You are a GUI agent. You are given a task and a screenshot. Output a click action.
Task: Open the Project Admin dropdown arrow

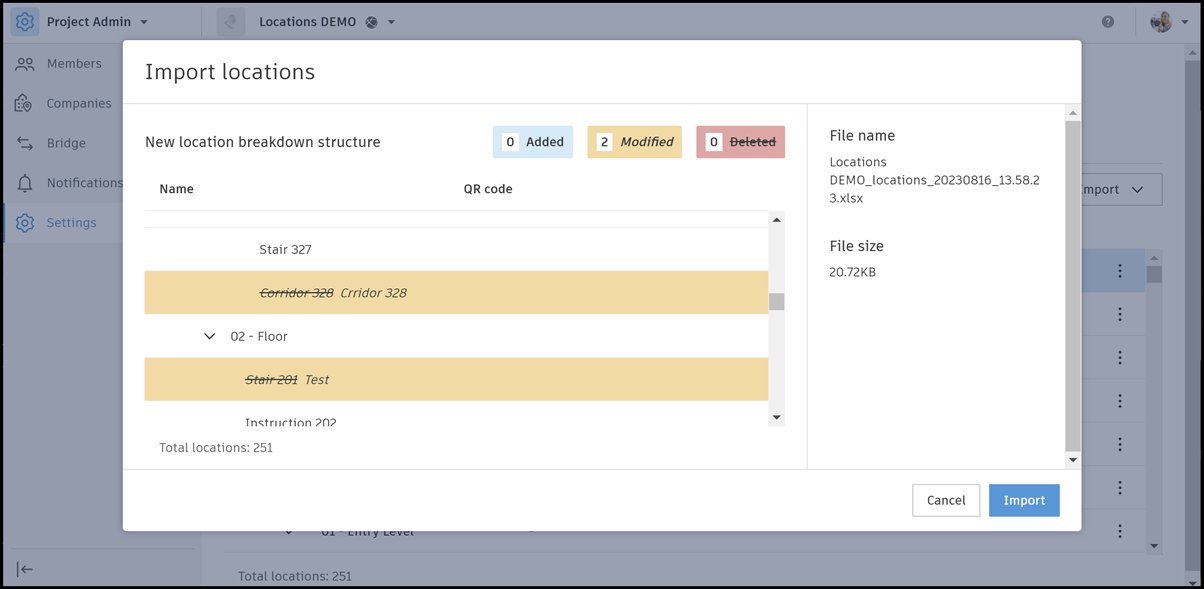pyautogui.click(x=144, y=22)
